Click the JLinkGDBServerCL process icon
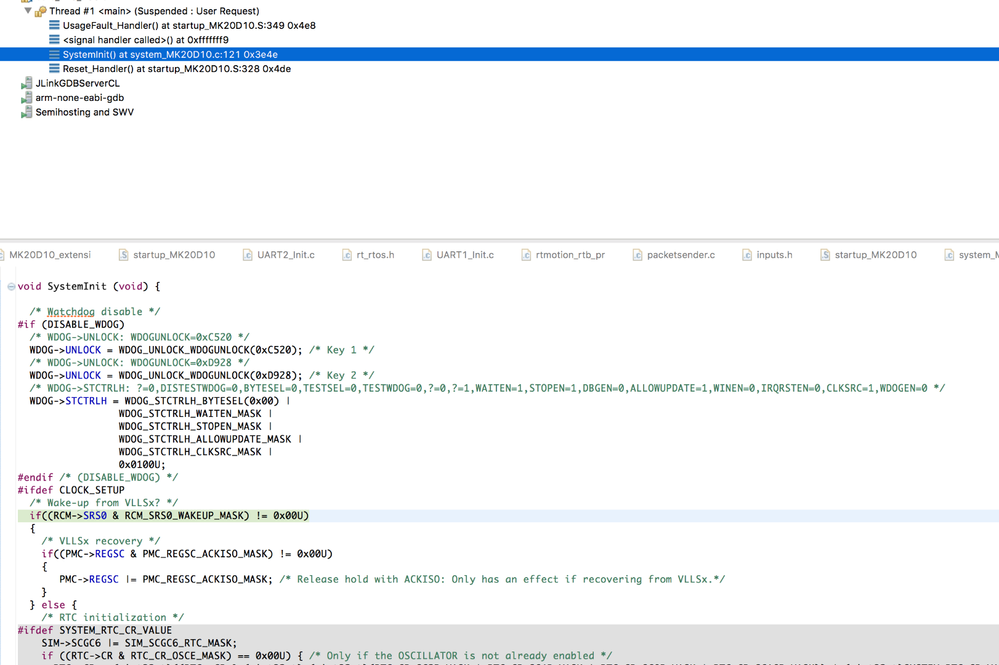 click(x=26, y=83)
